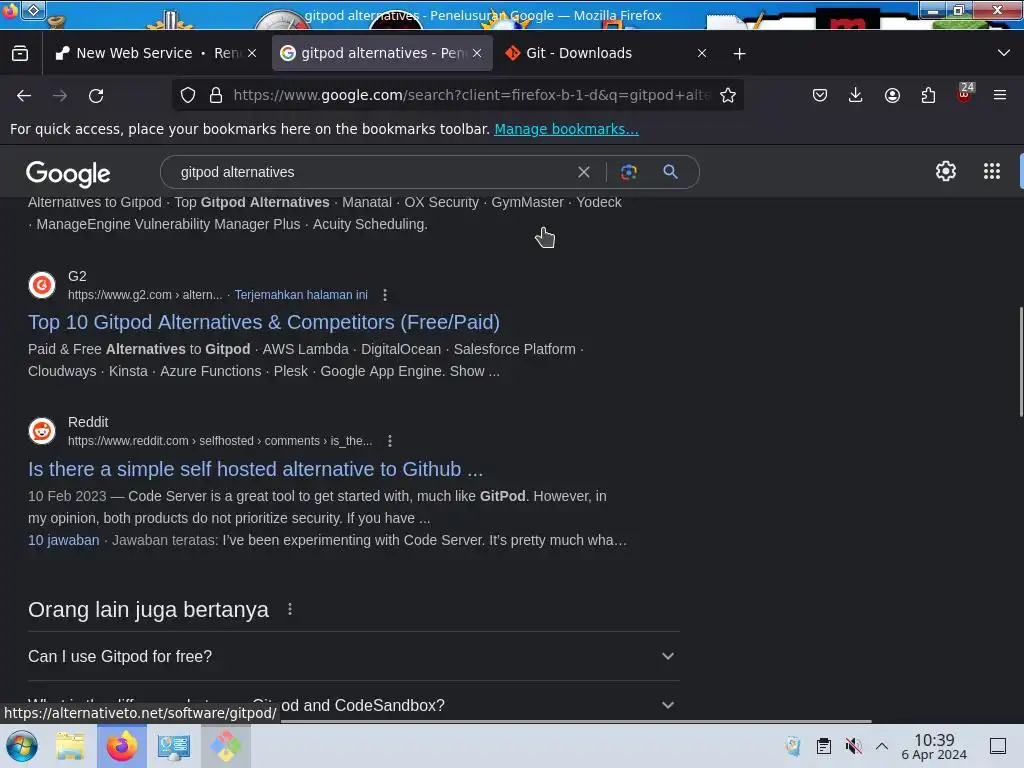Click 'Terjemahkan halaman ini' link
The image size is (1024, 768).
coord(301,295)
